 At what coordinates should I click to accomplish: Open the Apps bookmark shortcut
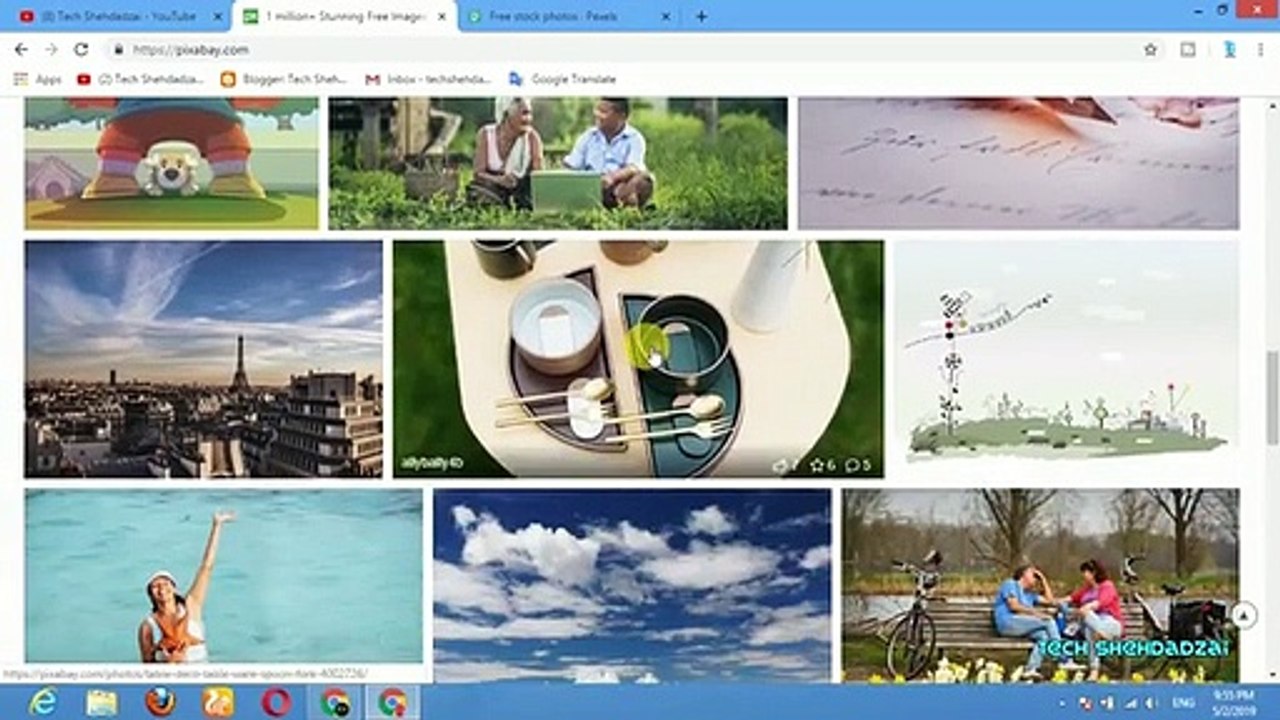point(37,79)
